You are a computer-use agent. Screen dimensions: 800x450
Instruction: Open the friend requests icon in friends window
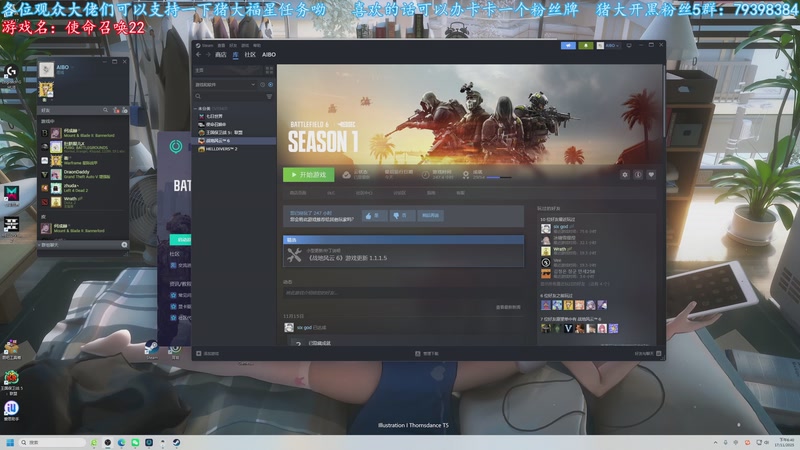(116, 110)
